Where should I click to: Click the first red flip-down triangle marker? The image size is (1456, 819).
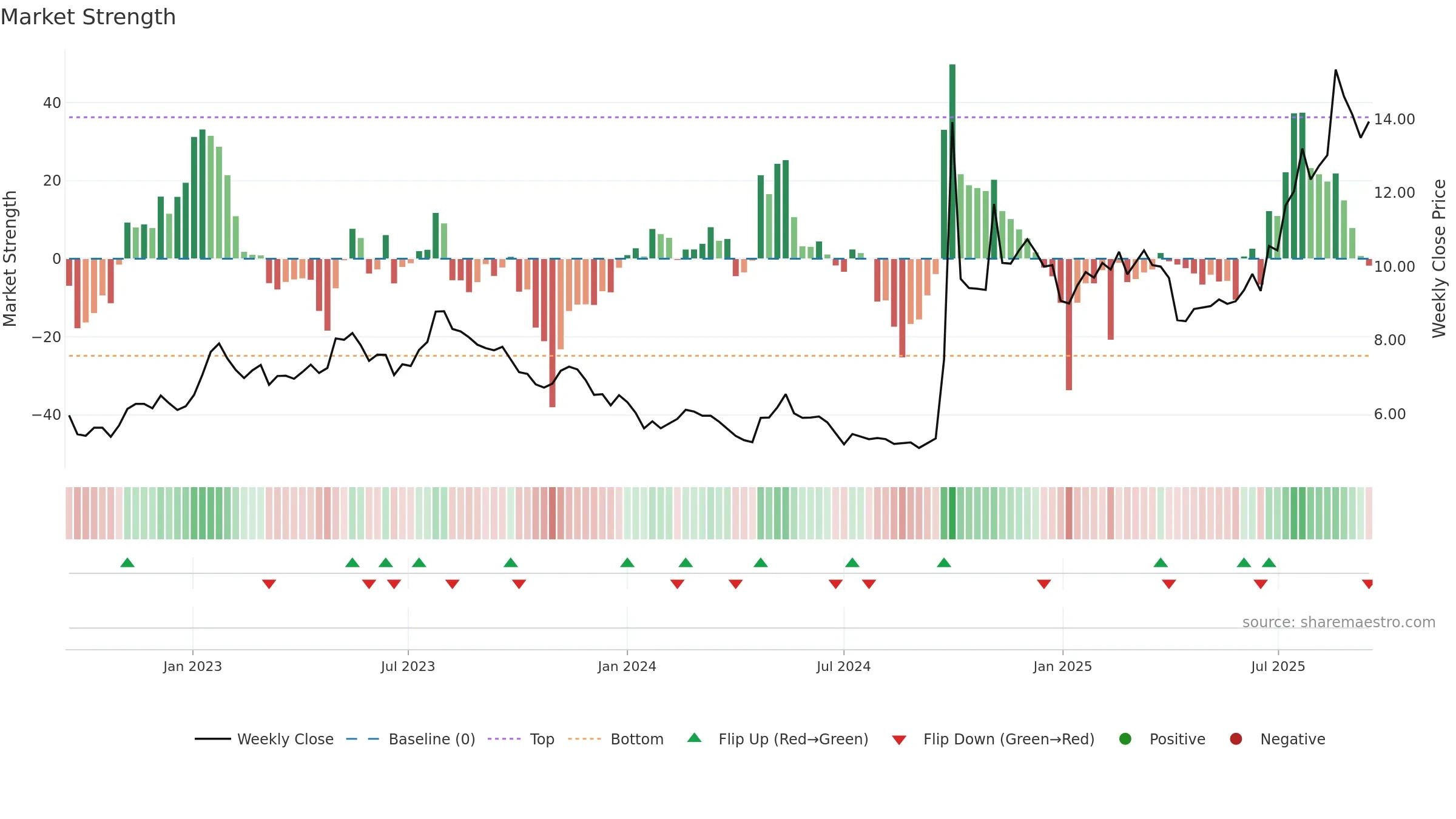[x=269, y=584]
